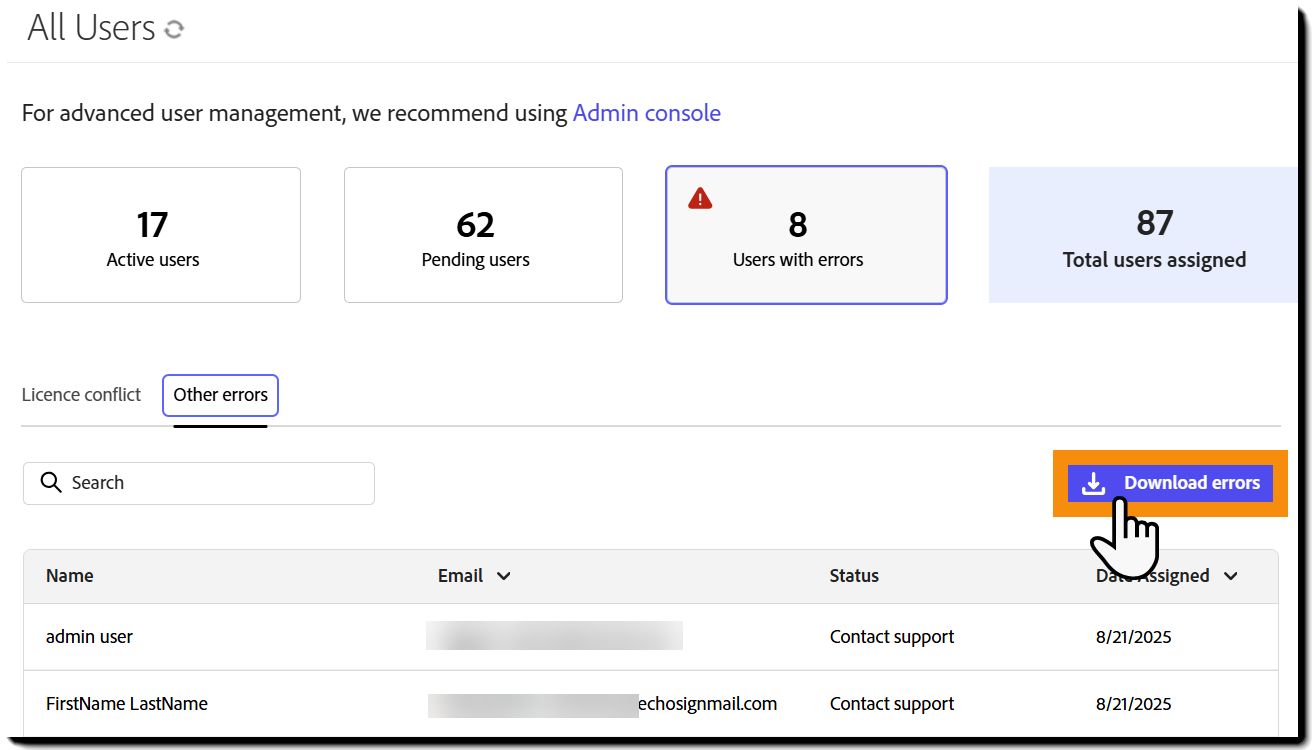Image resolution: width=1315 pixels, height=750 pixels.
Task: Toggle the Date Assigned sort chevron
Action: pos(1231,576)
